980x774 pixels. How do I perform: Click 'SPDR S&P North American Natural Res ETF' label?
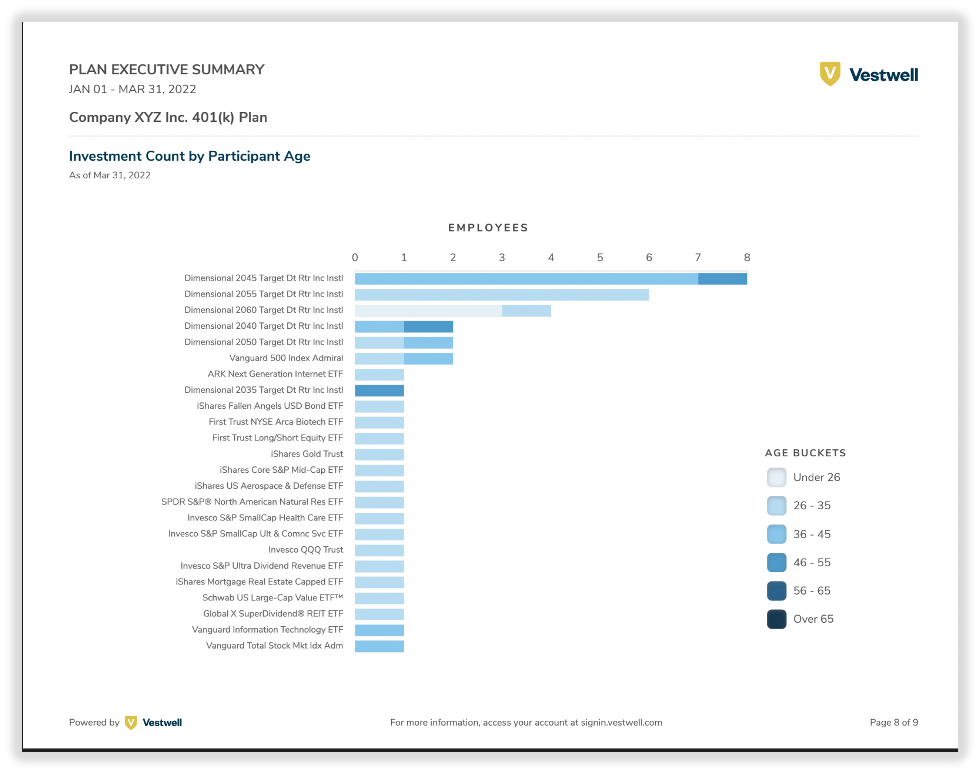click(252, 502)
